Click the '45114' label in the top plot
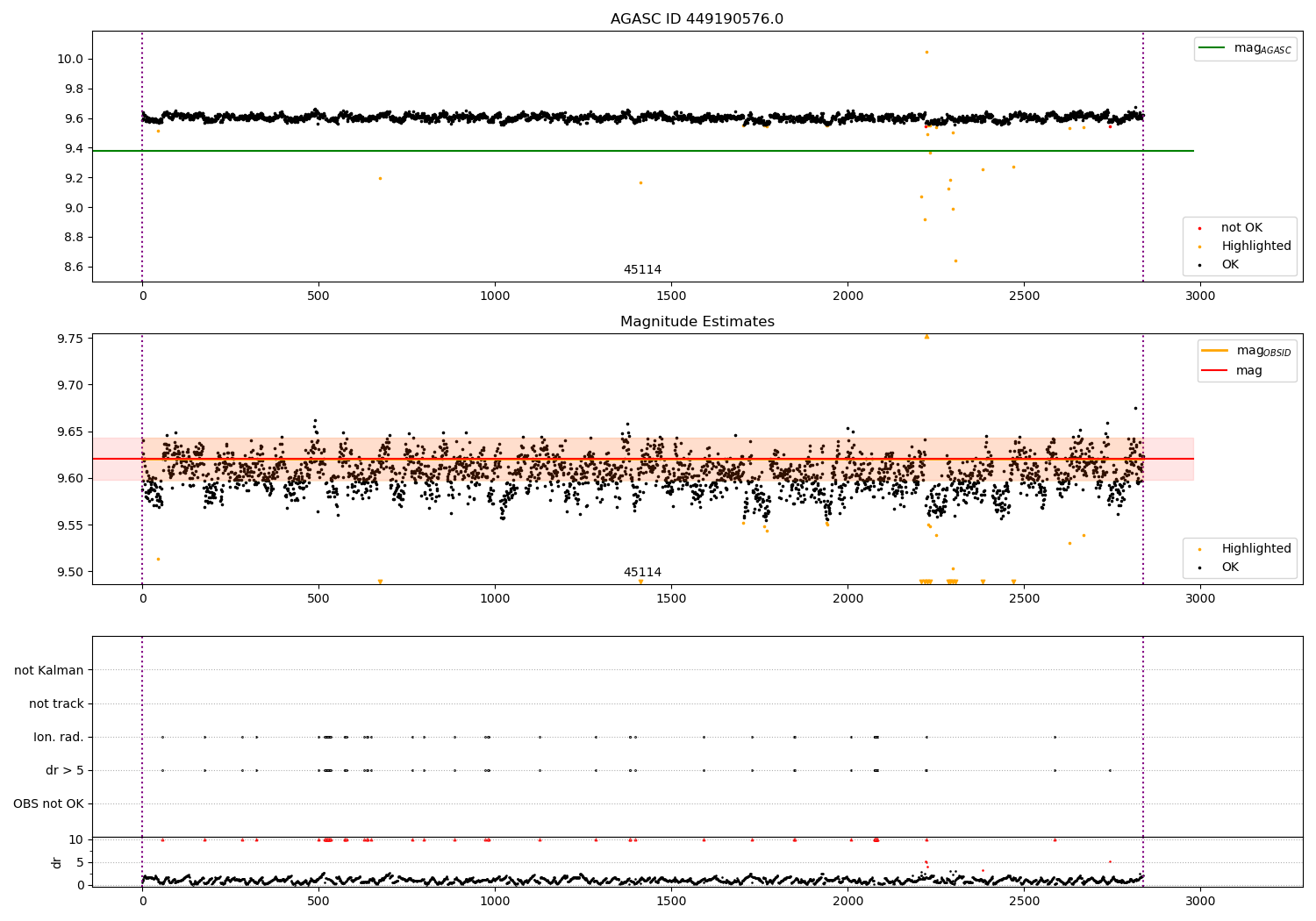 tap(642, 270)
